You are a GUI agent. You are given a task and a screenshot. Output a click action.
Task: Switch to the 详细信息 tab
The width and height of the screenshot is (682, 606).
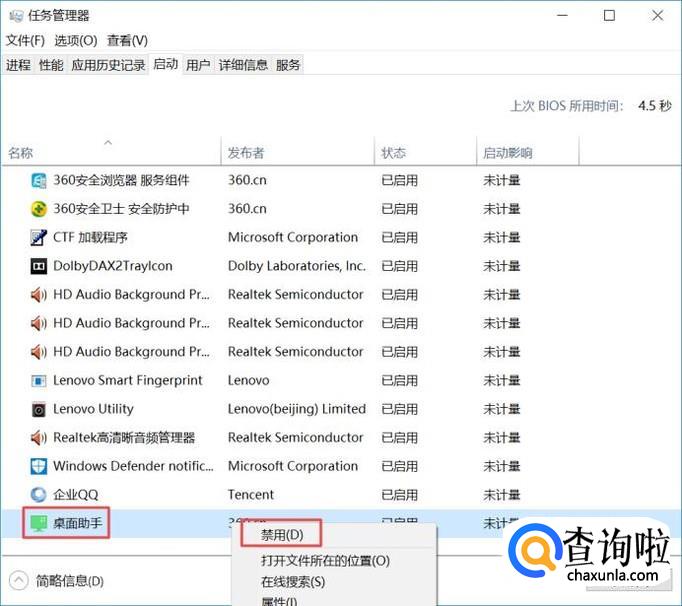tap(243, 65)
